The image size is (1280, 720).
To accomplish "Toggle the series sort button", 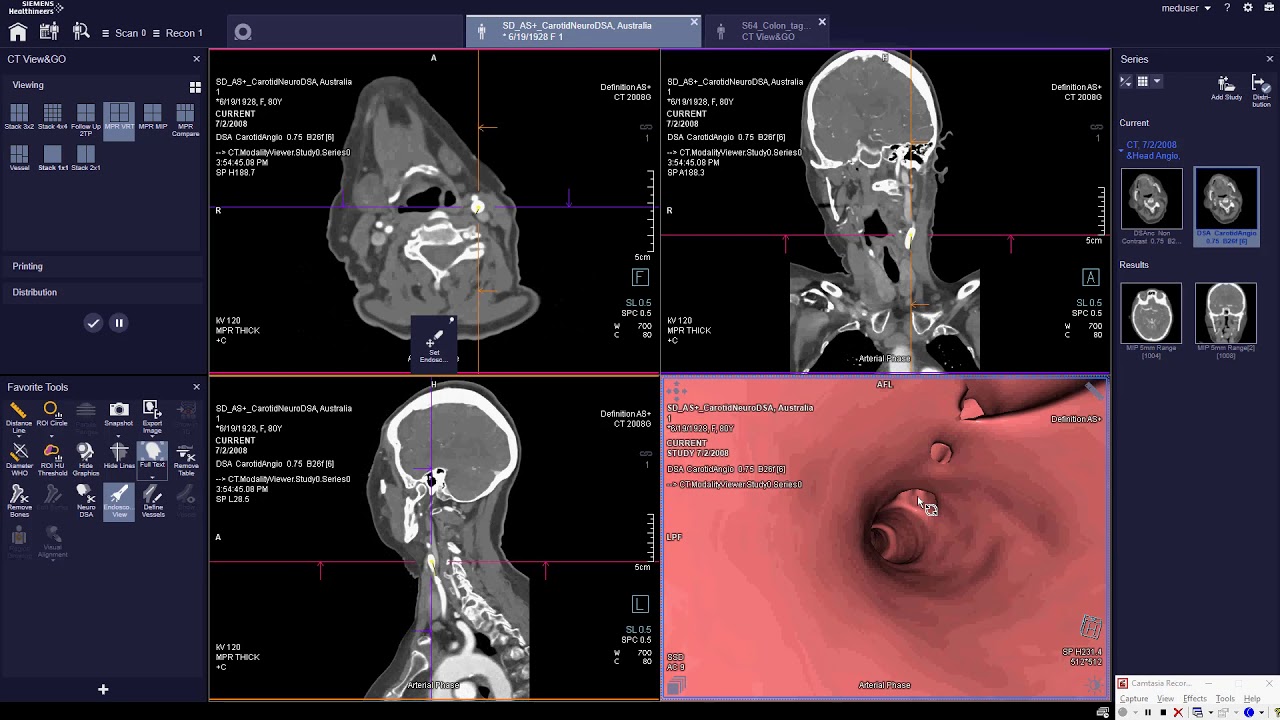I will [1126, 82].
